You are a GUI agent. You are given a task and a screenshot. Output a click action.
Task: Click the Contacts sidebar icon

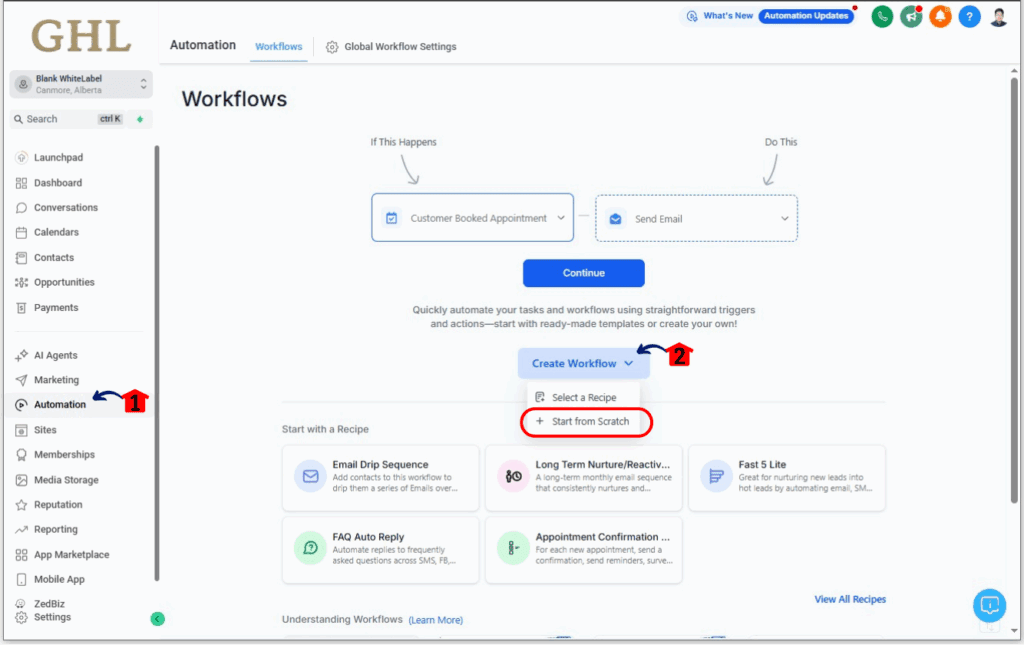click(x=22, y=258)
